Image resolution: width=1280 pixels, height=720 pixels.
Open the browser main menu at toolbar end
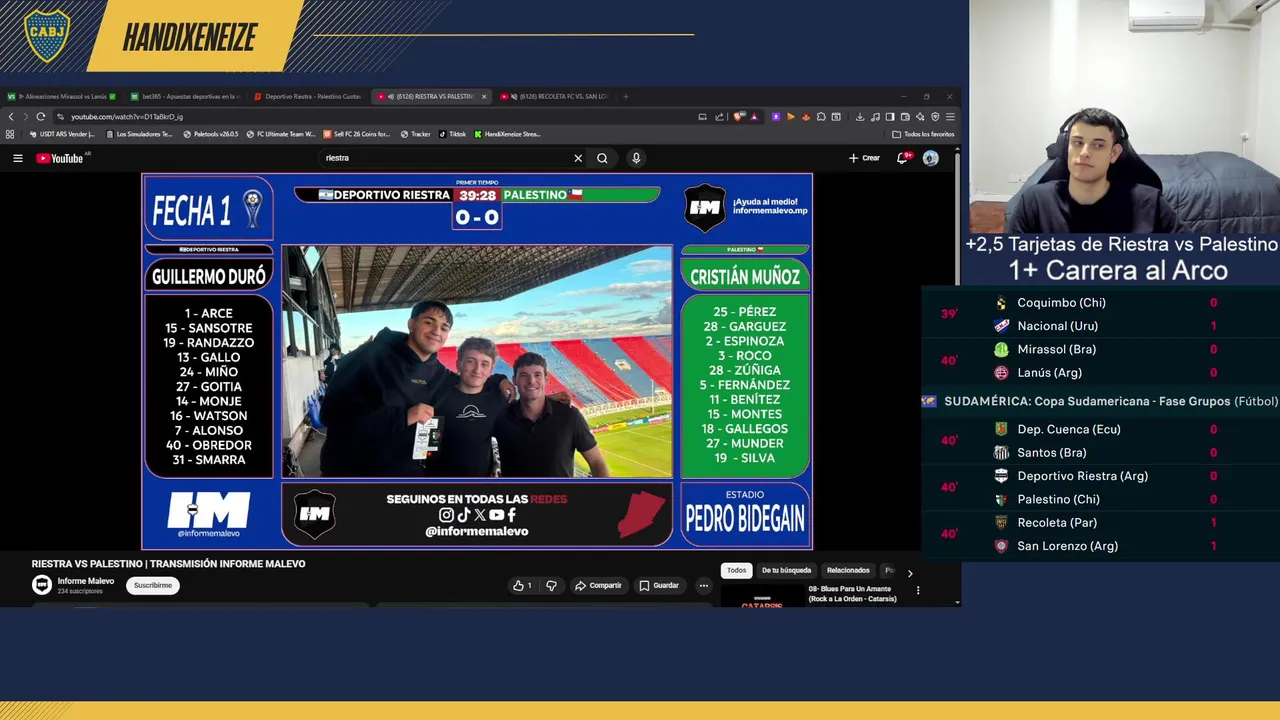[950, 116]
